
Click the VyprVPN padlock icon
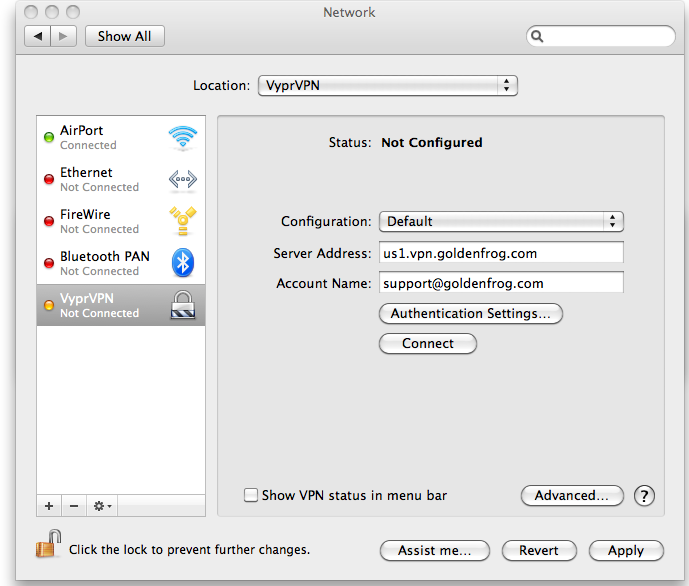click(183, 305)
